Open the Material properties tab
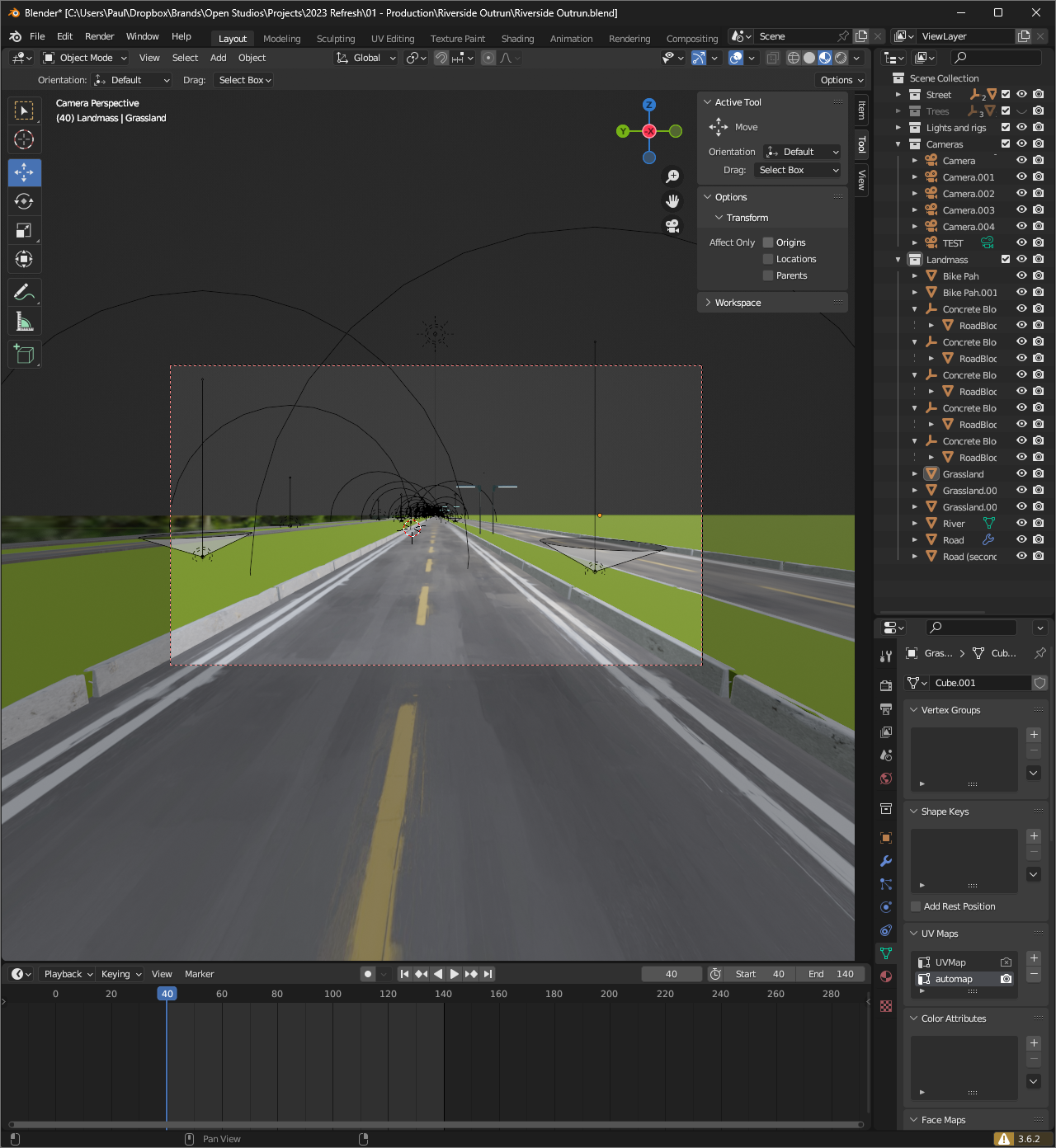Viewport: 1056px width, 1148px height. [x=886, y=976]
